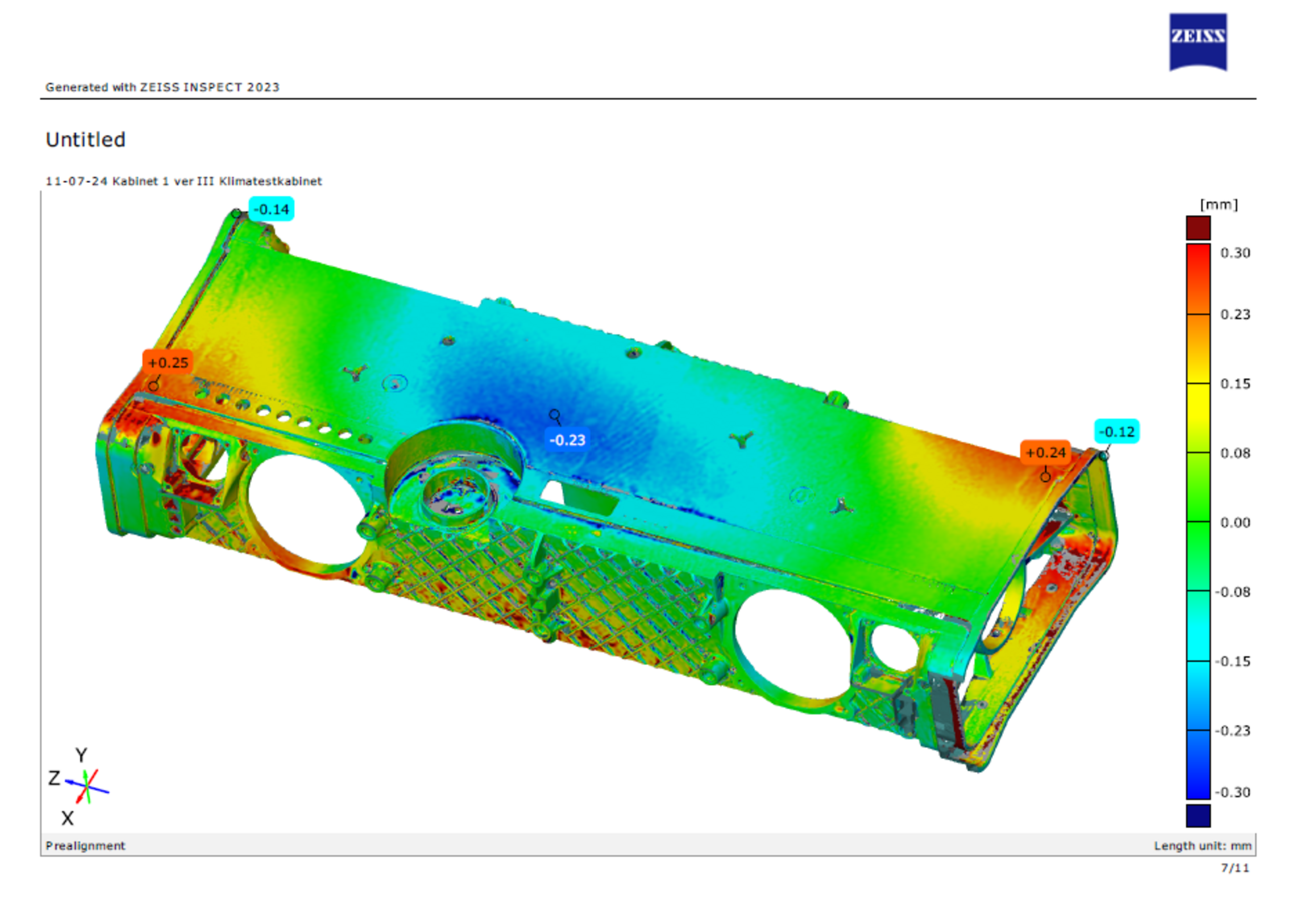Click the +0.25 measurement point marker

[154, 385]
